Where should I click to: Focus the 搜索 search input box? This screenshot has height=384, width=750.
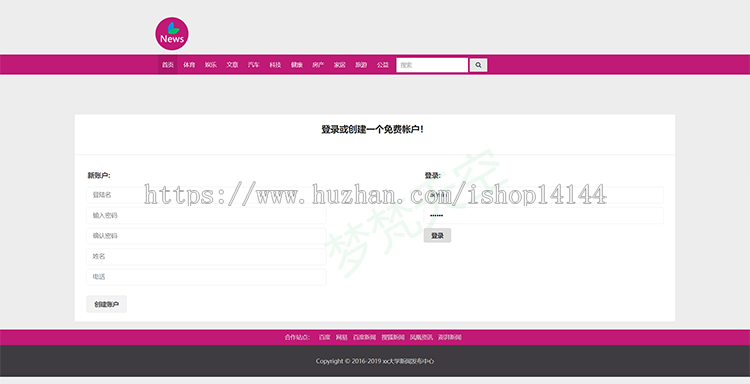(x=432, y=65)
